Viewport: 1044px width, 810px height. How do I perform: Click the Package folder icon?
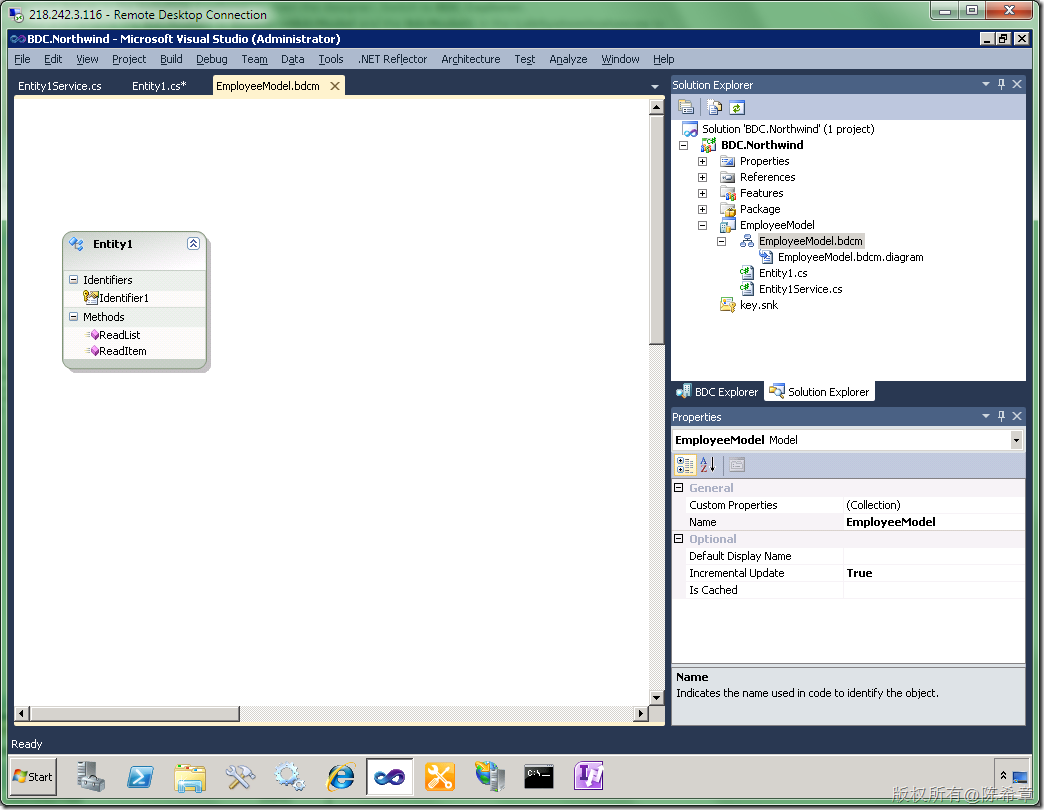(728, 209)
